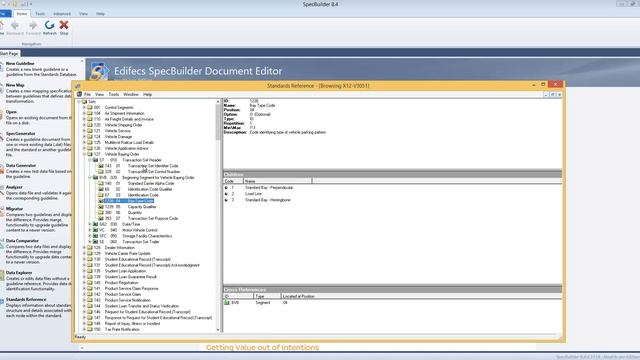Click folder icon of 150 Tax Rate Notification

(90, 329)
